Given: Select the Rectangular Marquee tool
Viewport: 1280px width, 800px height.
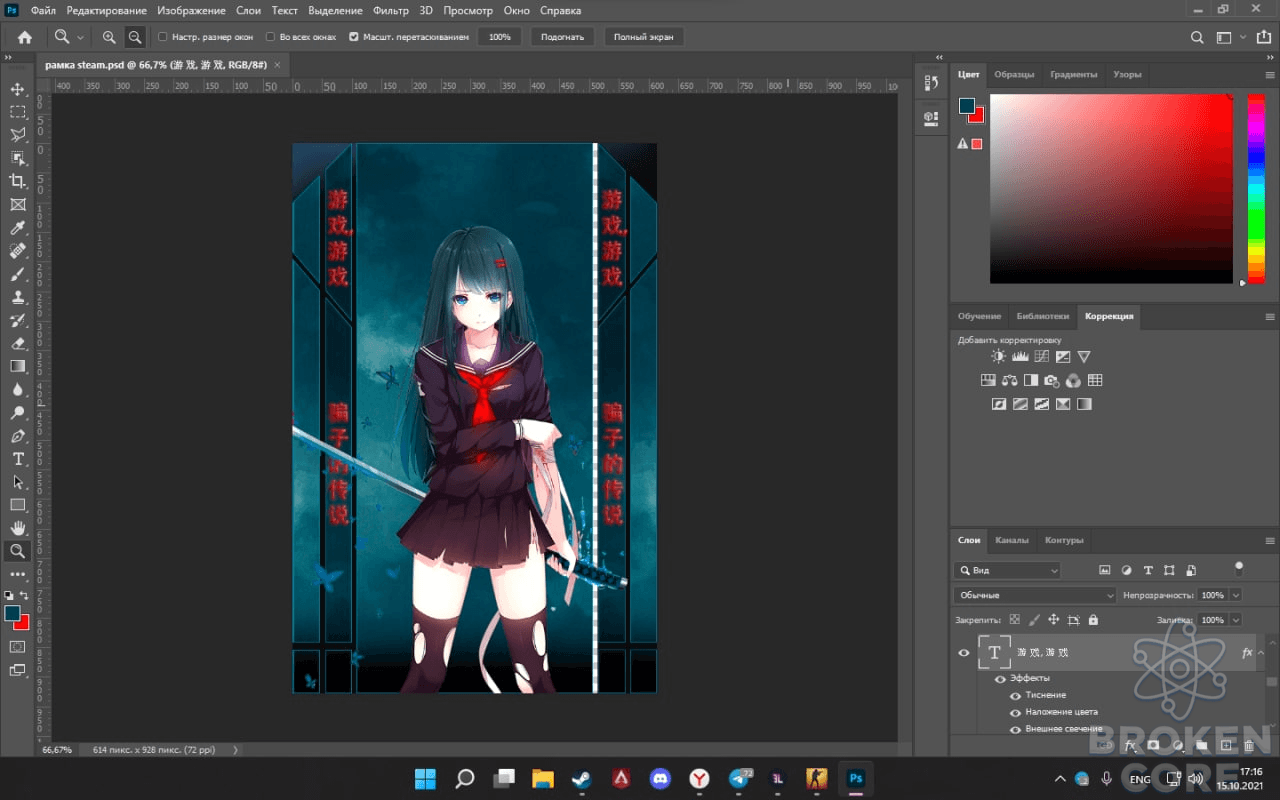Looking at the screenshot, I should [18, 112].
